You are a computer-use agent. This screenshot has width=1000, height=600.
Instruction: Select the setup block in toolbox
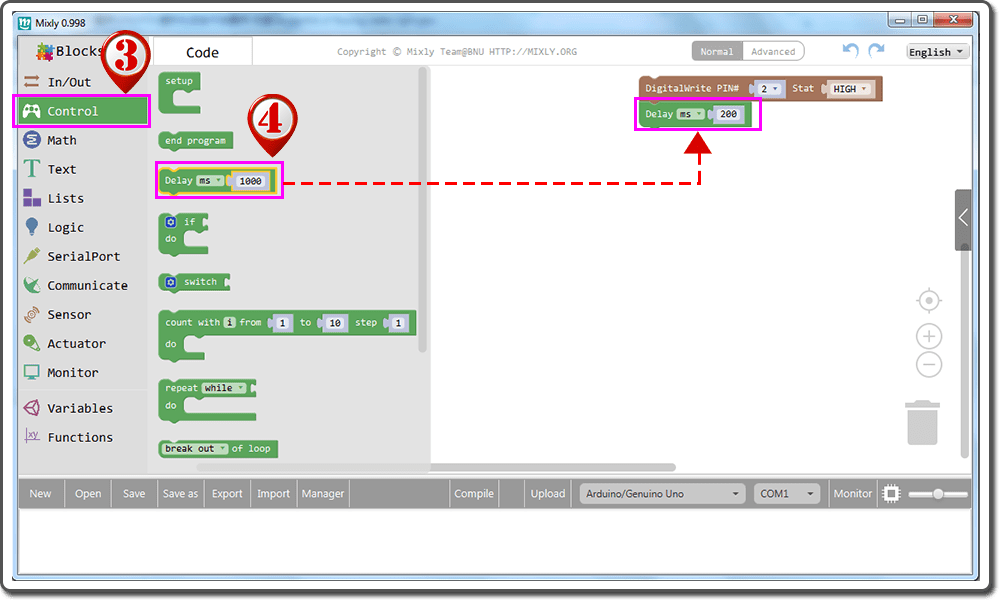pos(179,93)
